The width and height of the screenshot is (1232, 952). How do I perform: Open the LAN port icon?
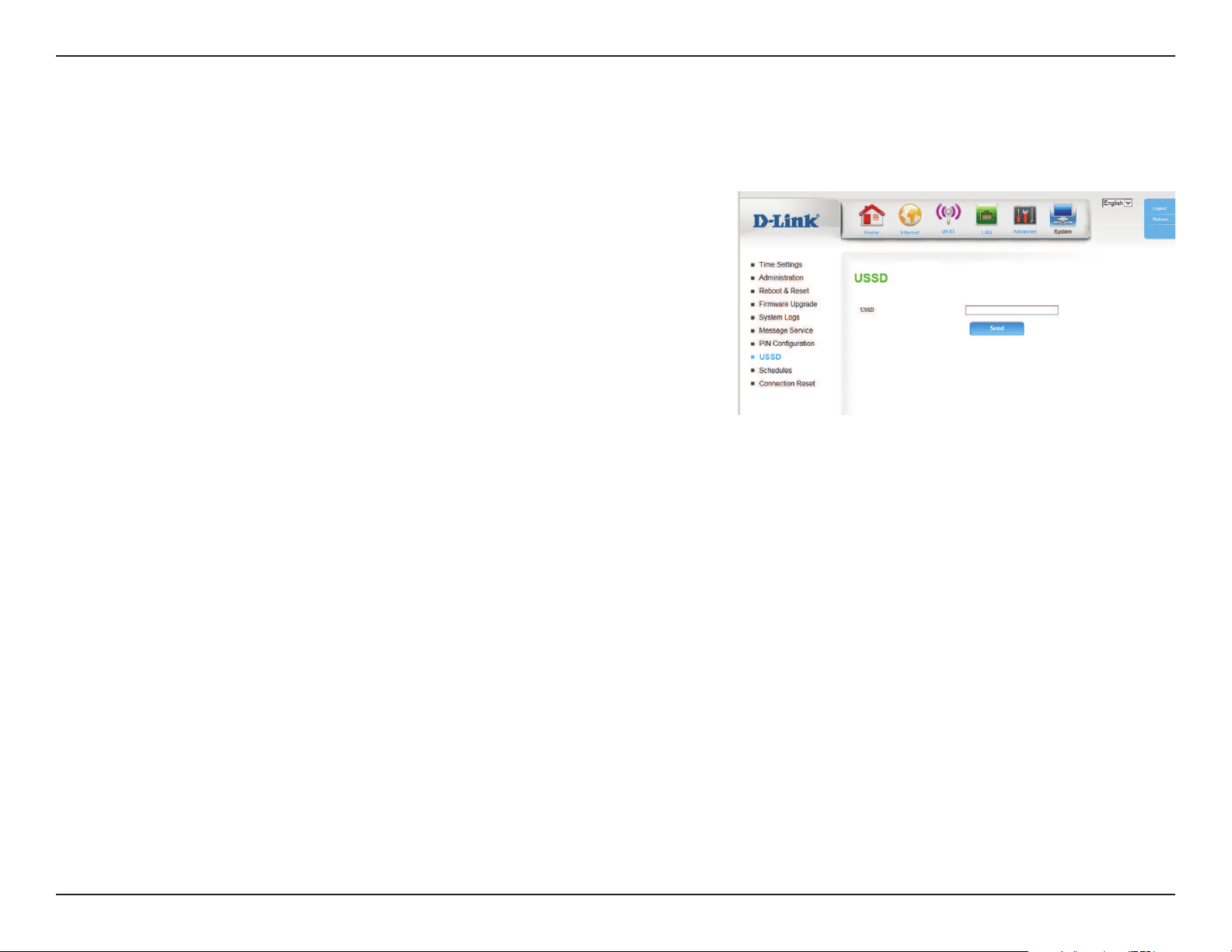(986, 217)
